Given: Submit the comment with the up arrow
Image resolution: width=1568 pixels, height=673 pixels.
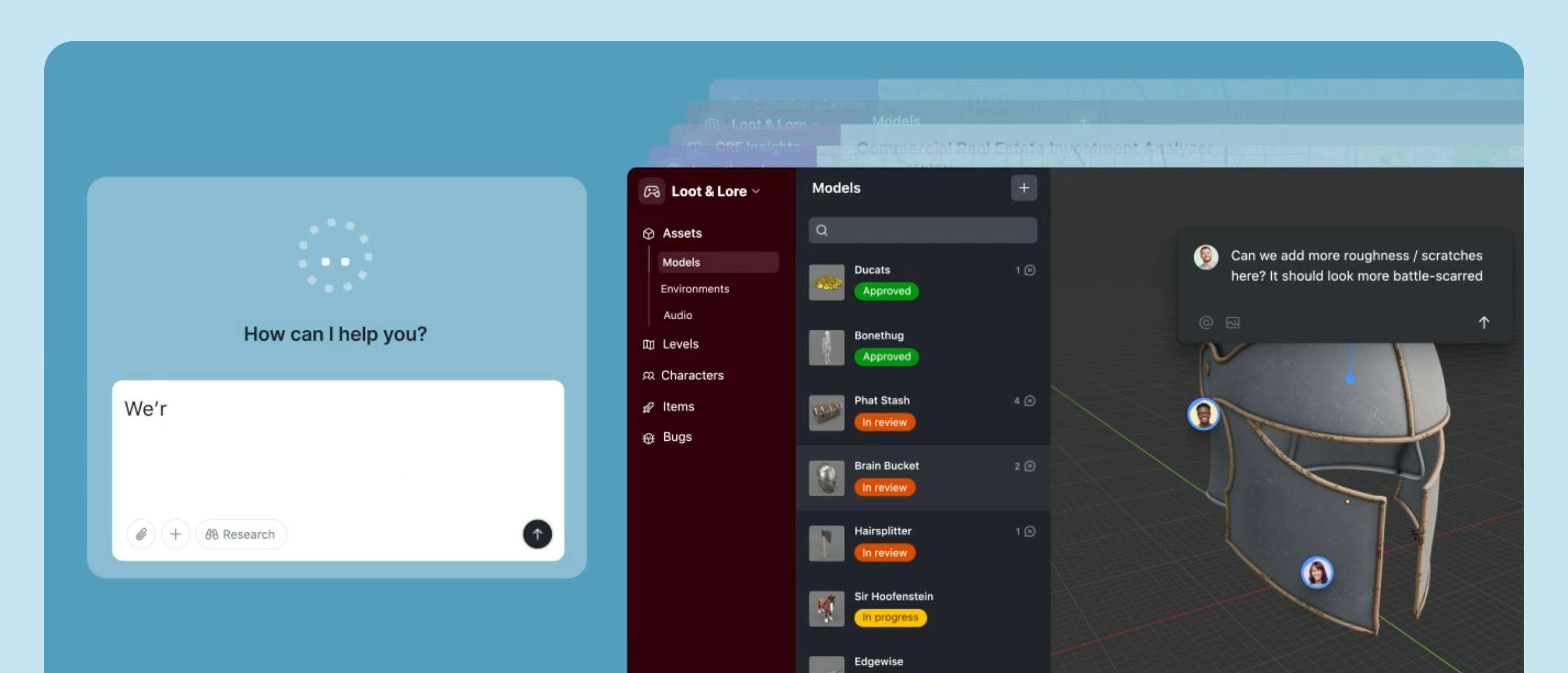Looking at the screenshot, I should [1484, 322].
